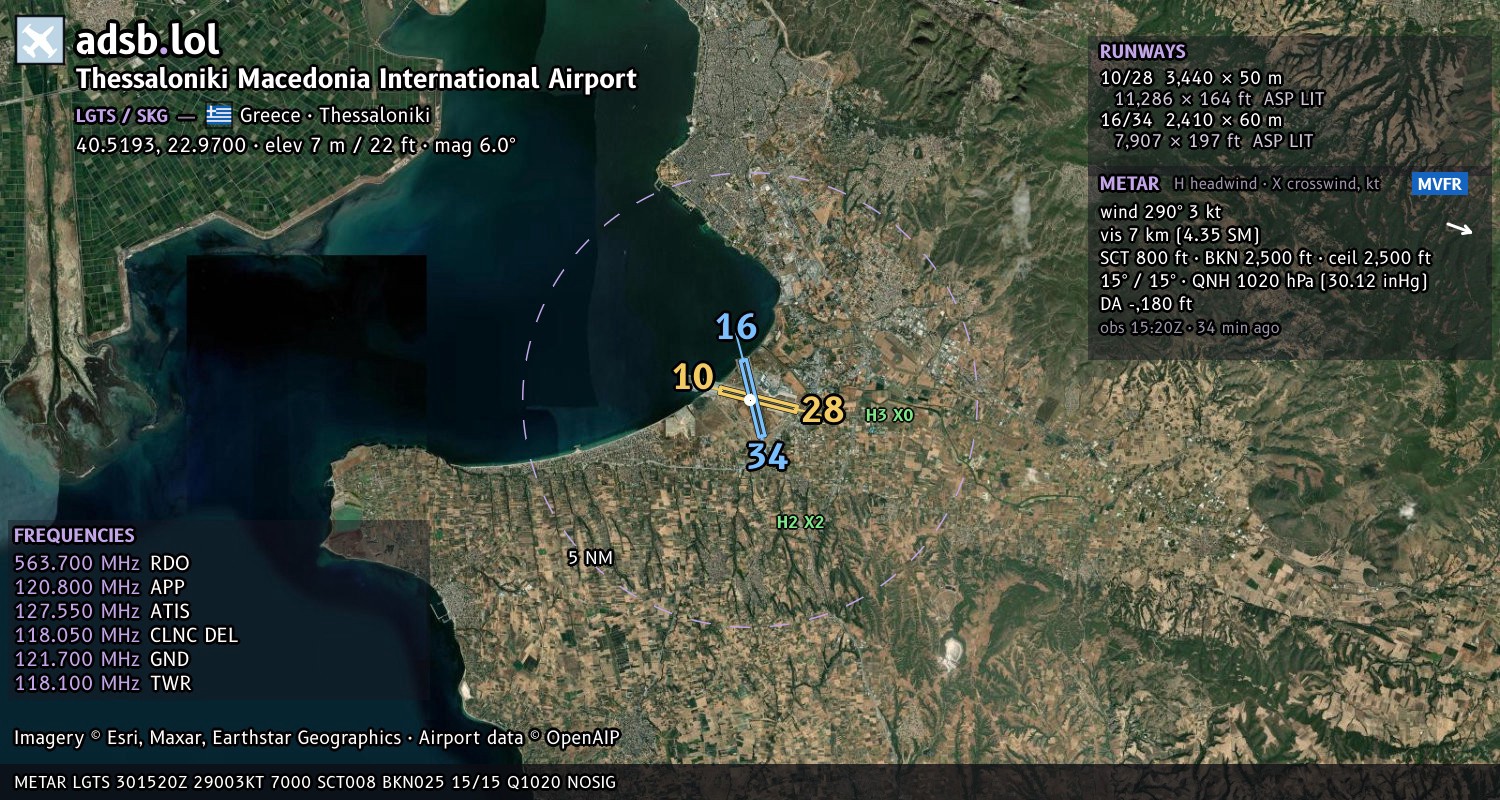Click the METAR panel heading
The width and height of the screenshot is (1500, 800).
tap(1129, 184)
